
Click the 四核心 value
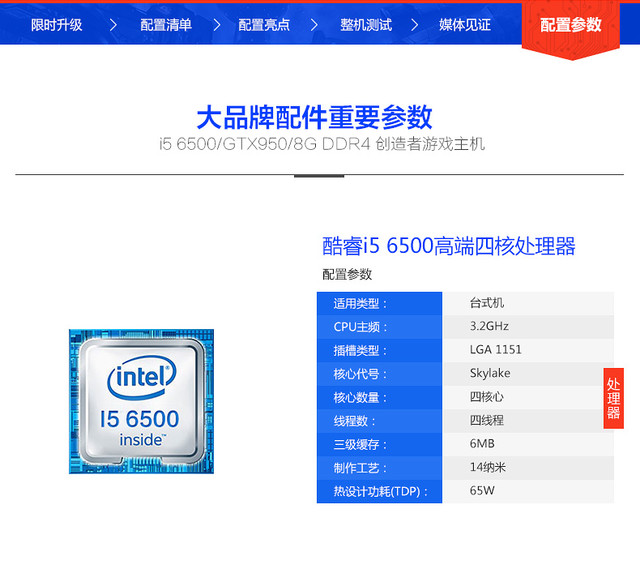click(487, 397)
